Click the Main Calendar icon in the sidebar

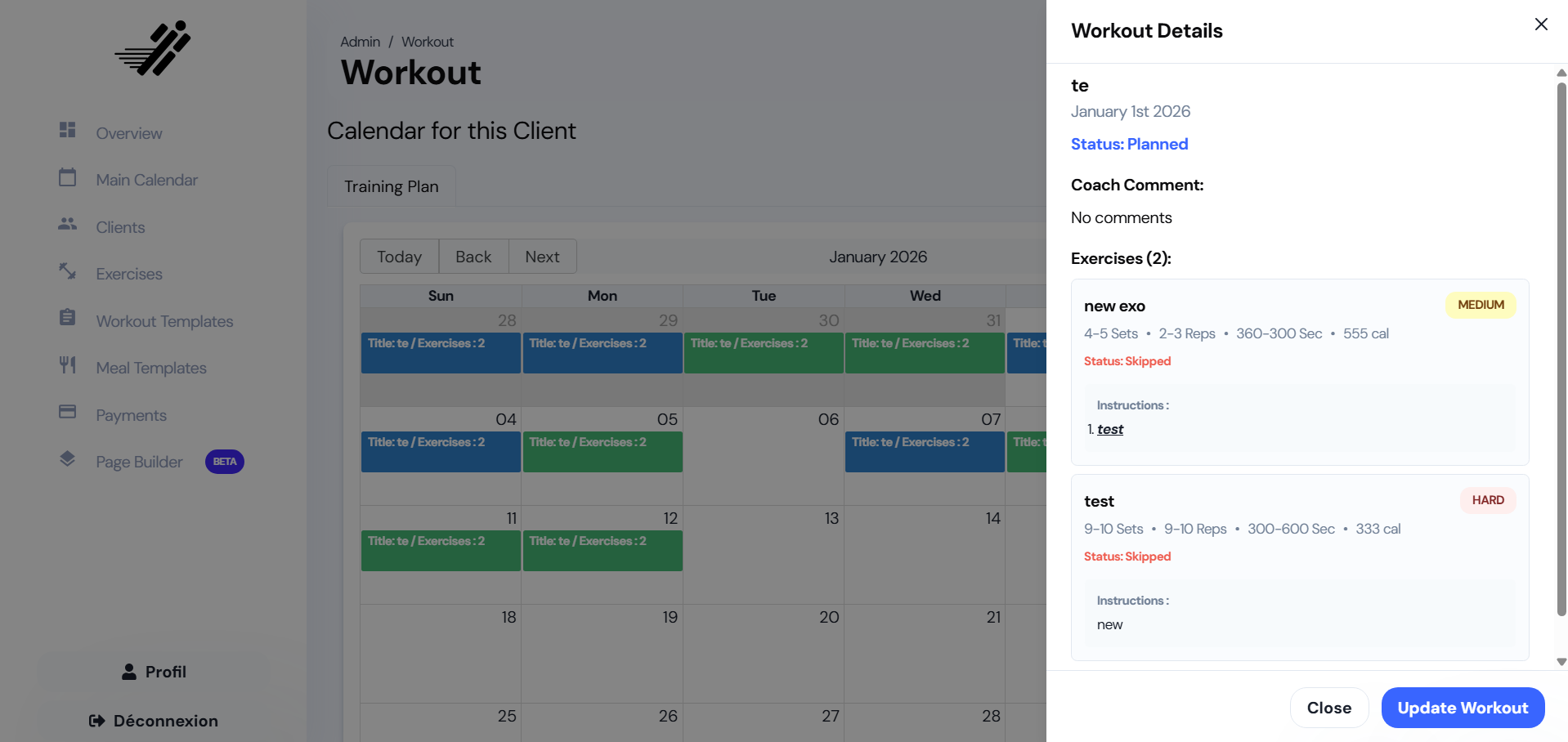(x=67, y=177)
